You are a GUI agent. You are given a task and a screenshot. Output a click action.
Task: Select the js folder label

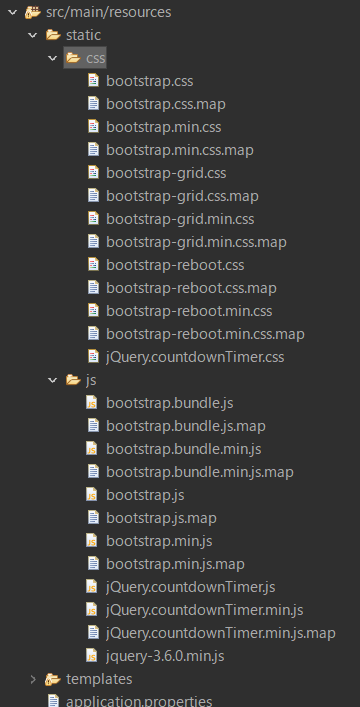tap(91, 381)
